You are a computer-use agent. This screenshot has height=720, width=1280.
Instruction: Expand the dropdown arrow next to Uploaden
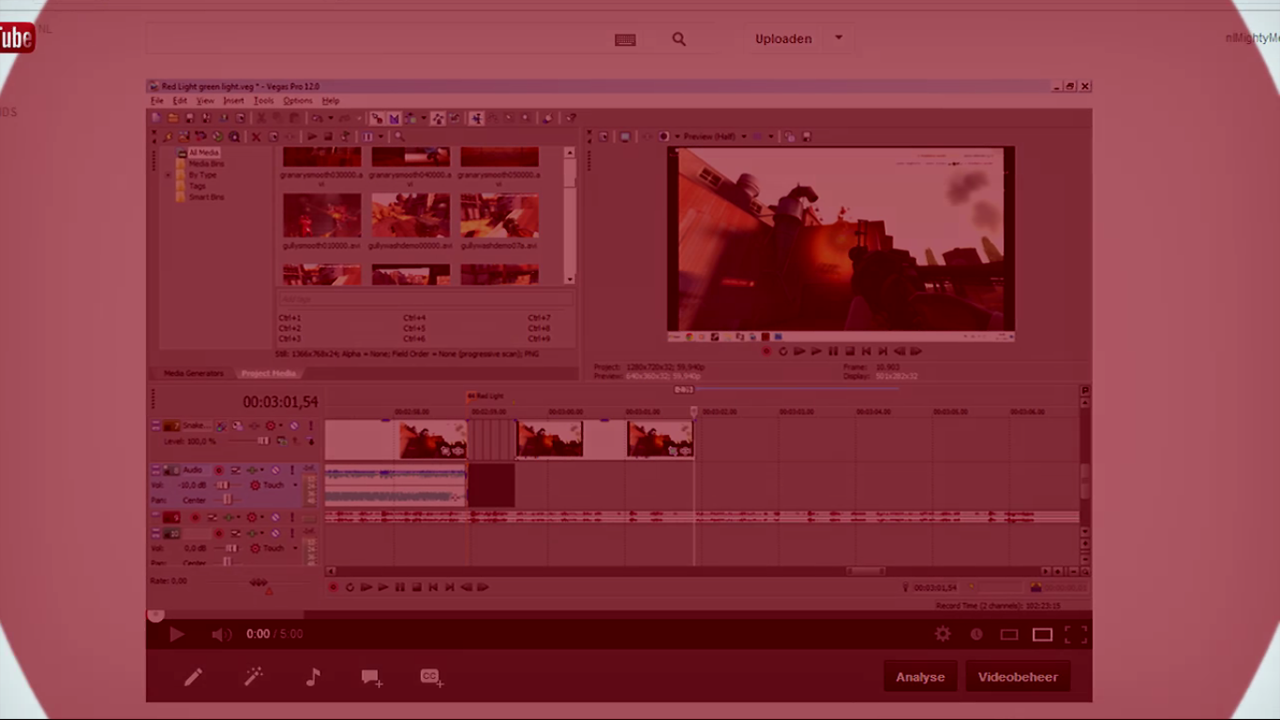[838, 38]
